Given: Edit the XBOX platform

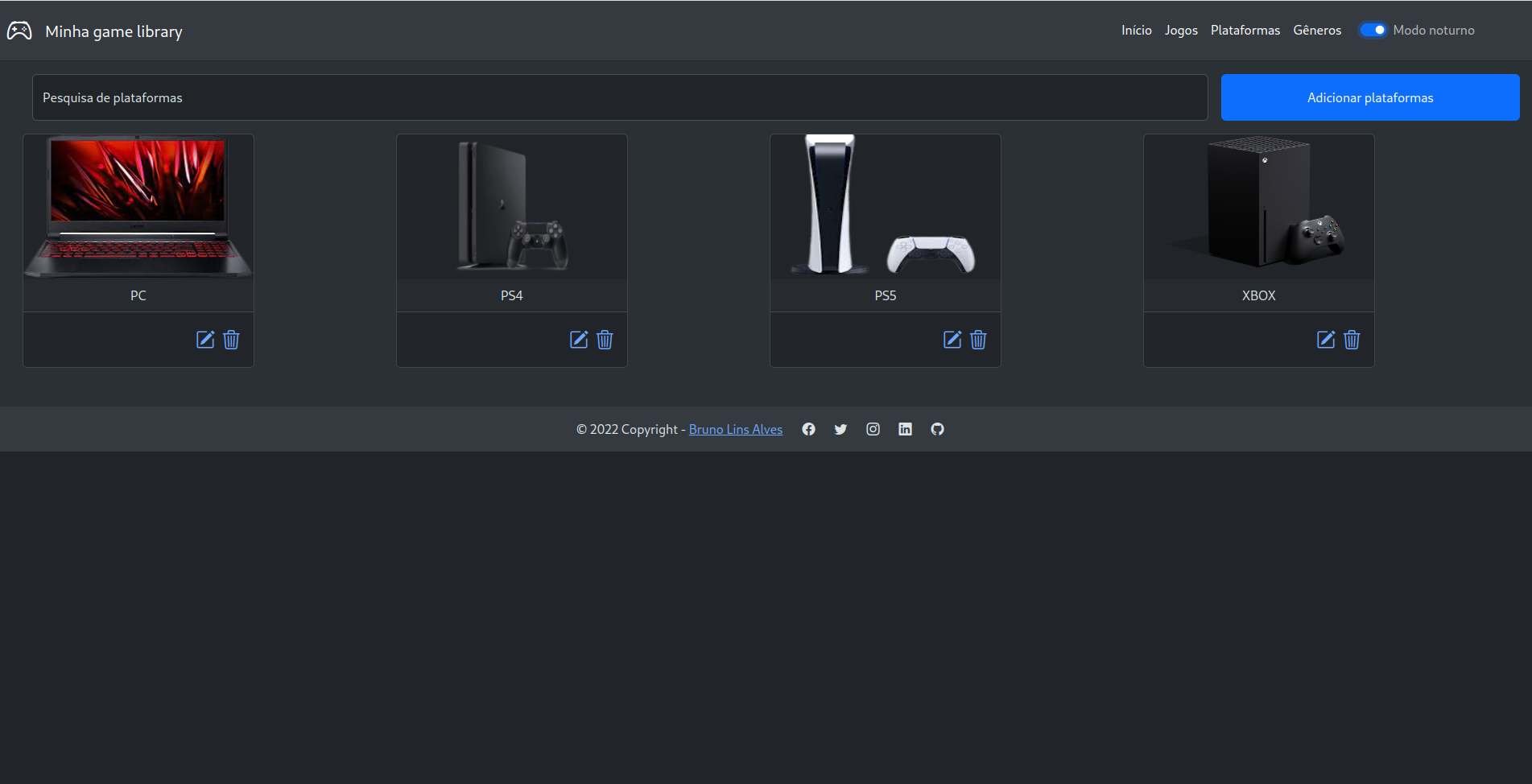Looking at the screenshot, I should click(x=1326, y=340).
